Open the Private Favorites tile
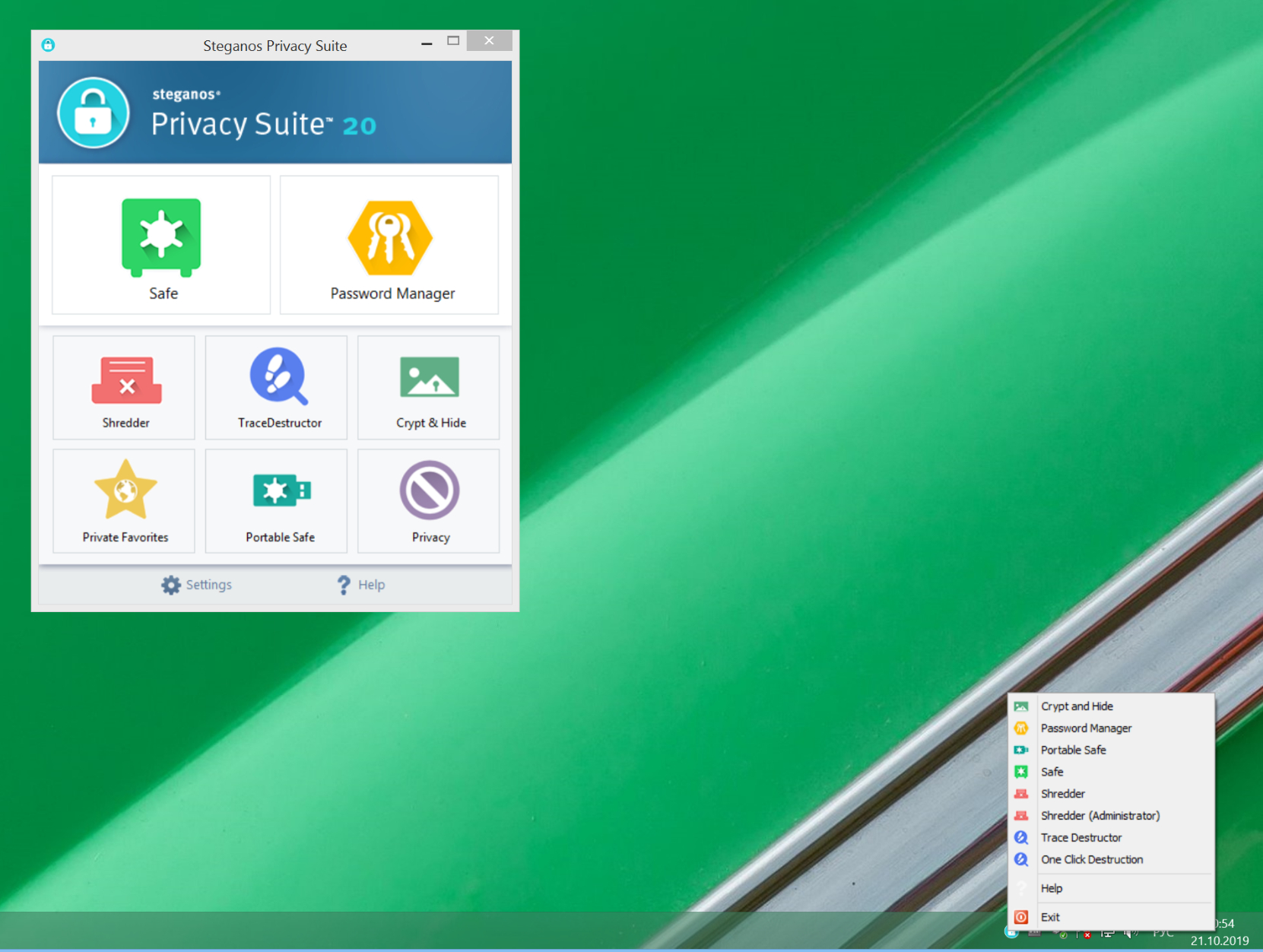 click(124, 501)
